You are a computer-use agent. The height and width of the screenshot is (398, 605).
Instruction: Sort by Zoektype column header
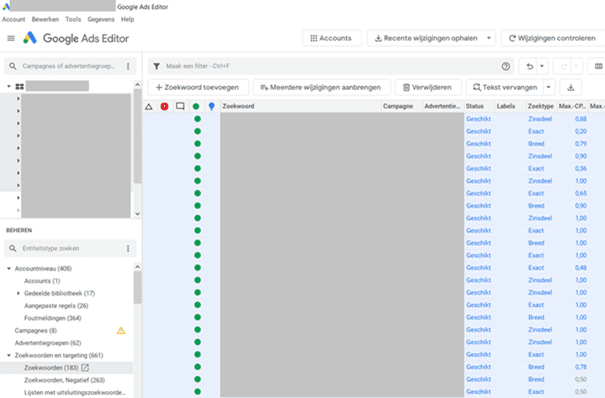click(541, 106)
